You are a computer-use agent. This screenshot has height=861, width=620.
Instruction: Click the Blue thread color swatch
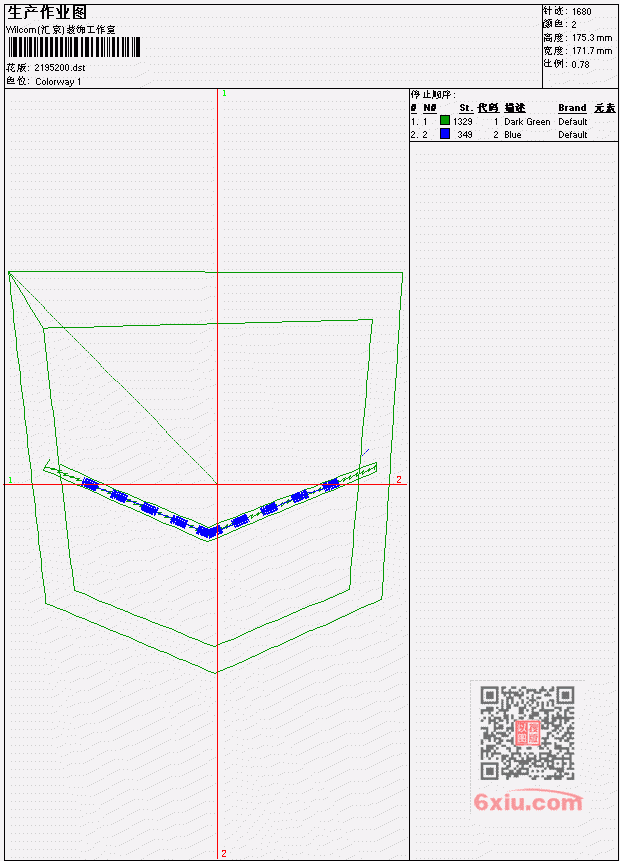click(x=445, y=133)
